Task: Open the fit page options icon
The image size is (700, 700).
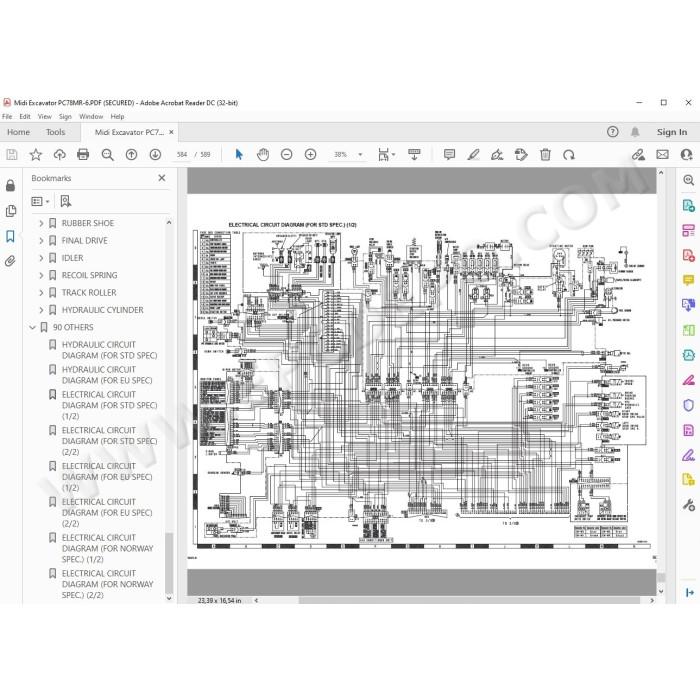Action: click(x=386, y=154)
